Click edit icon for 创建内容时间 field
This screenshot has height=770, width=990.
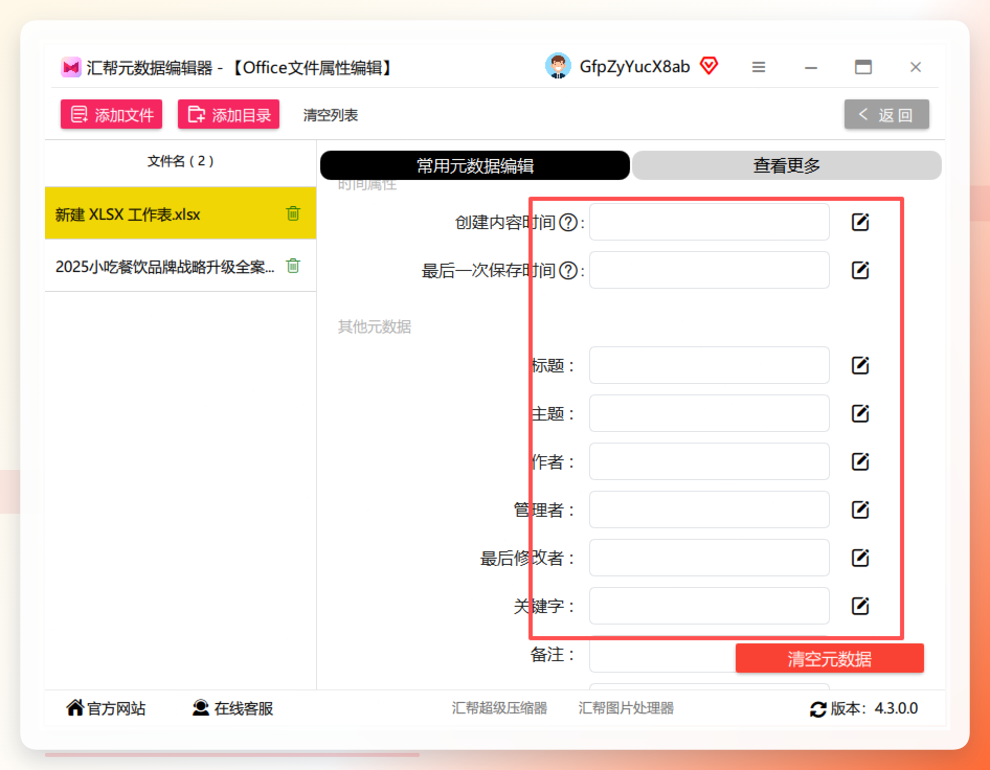[x=860, y=222]
